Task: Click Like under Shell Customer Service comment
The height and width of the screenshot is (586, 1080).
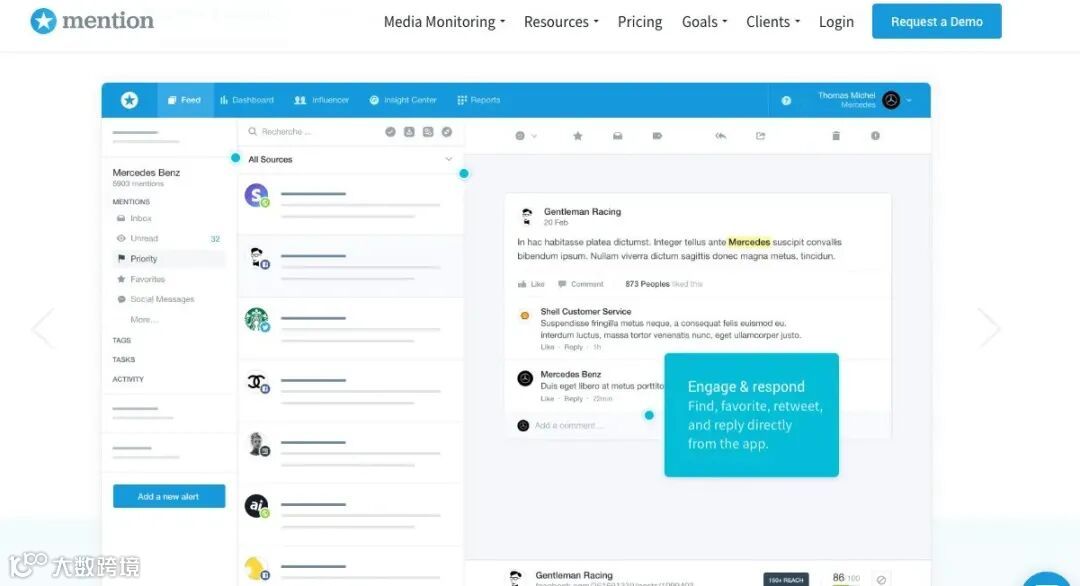Action: tap(548, 347)
